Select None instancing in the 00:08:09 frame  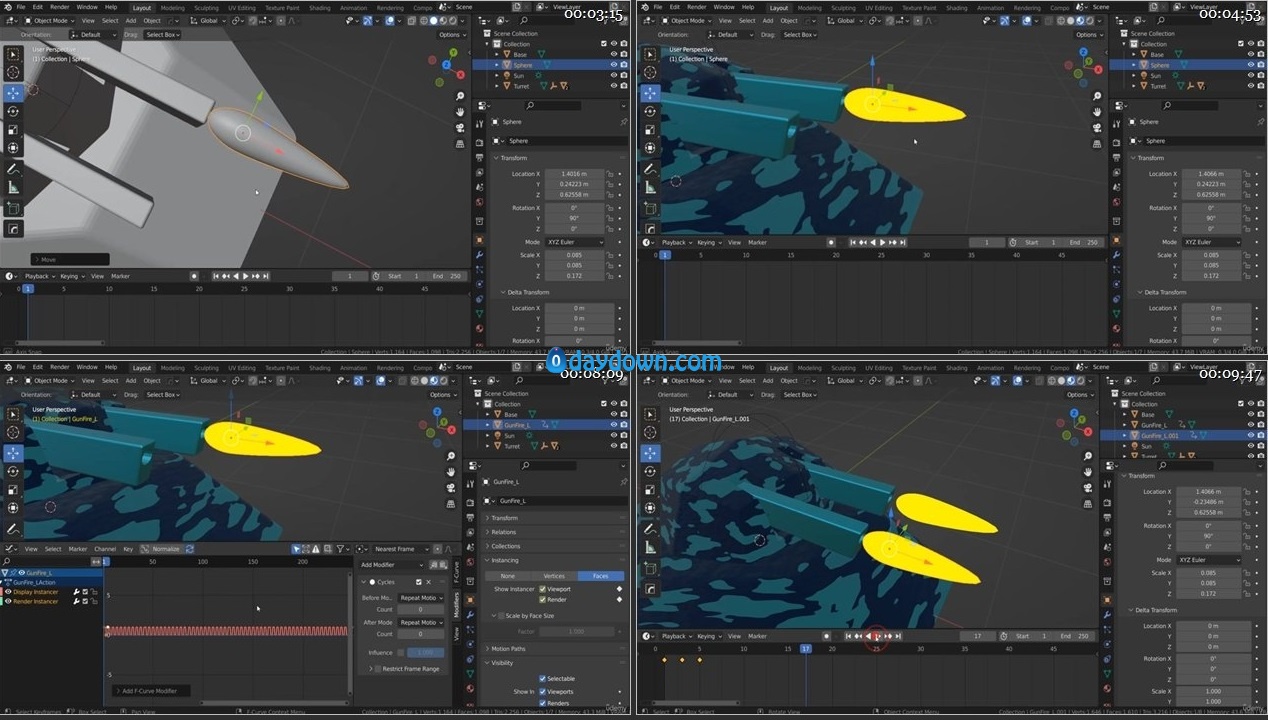pos(508,576)
